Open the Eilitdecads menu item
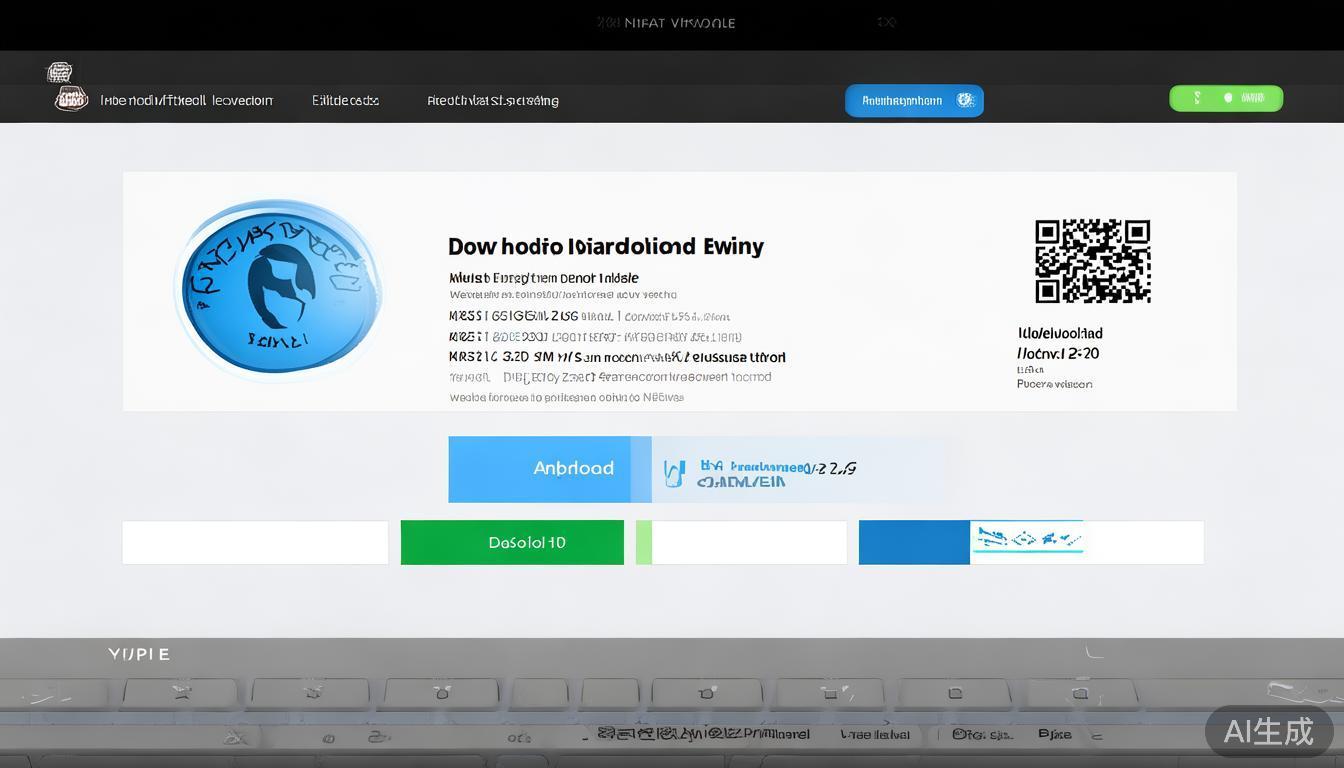 pos(344,100)
